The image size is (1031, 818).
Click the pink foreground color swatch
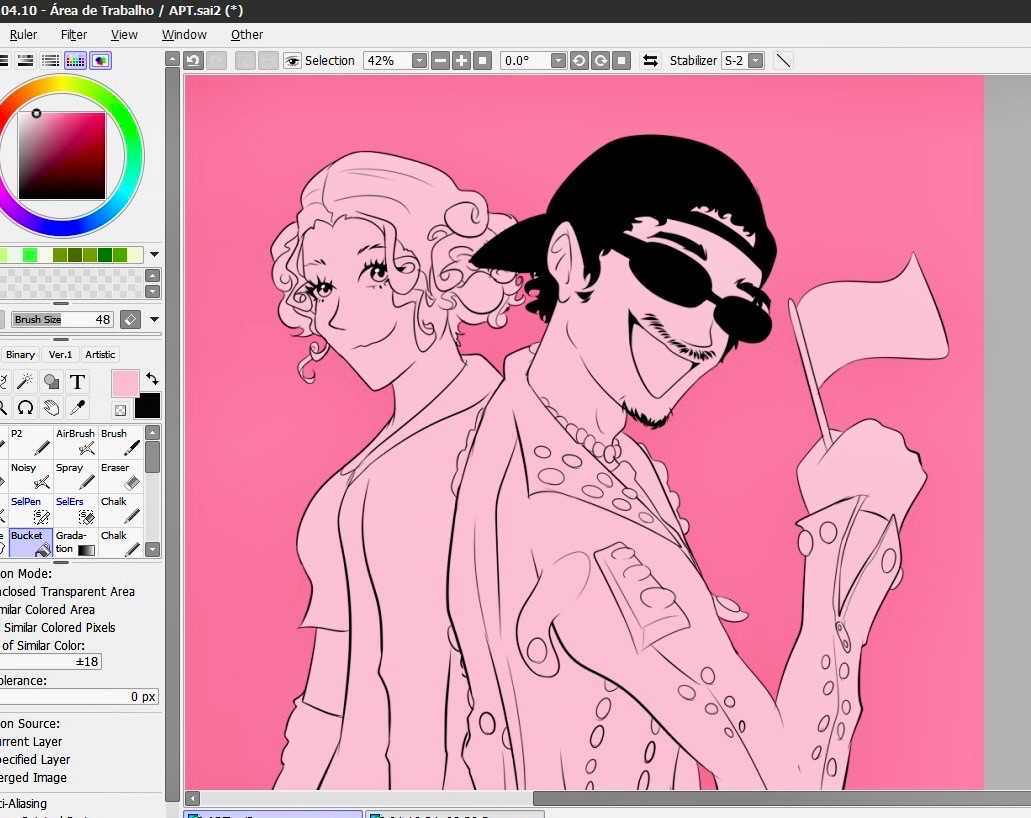[125, 383]
